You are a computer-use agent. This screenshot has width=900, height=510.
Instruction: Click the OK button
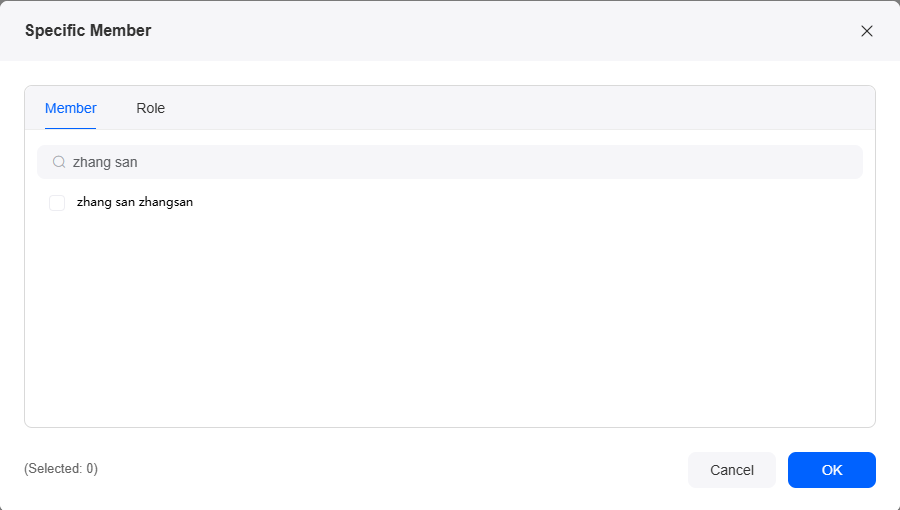(832, 470)
